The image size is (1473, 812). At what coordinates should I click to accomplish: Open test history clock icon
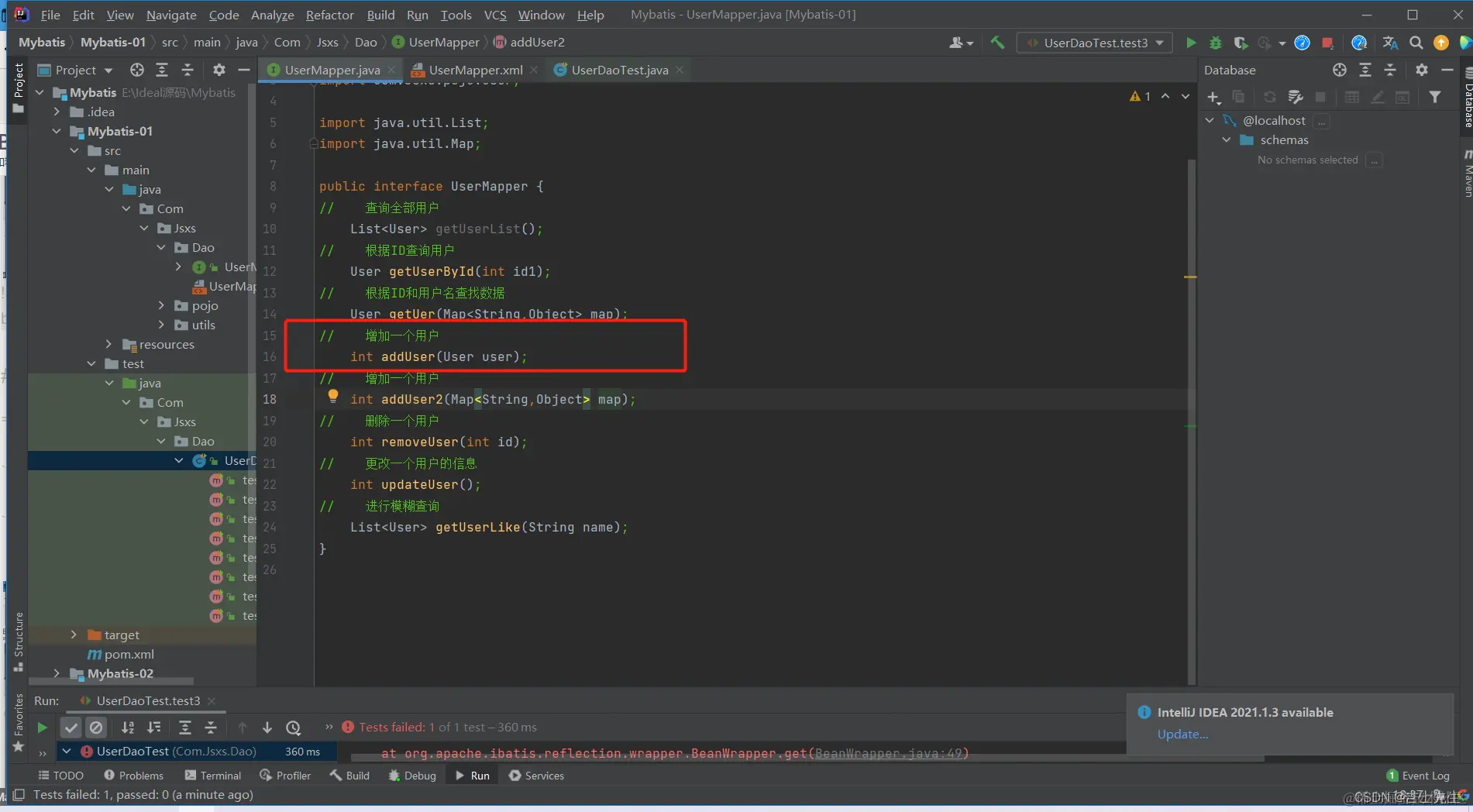(x=293, y=728)
